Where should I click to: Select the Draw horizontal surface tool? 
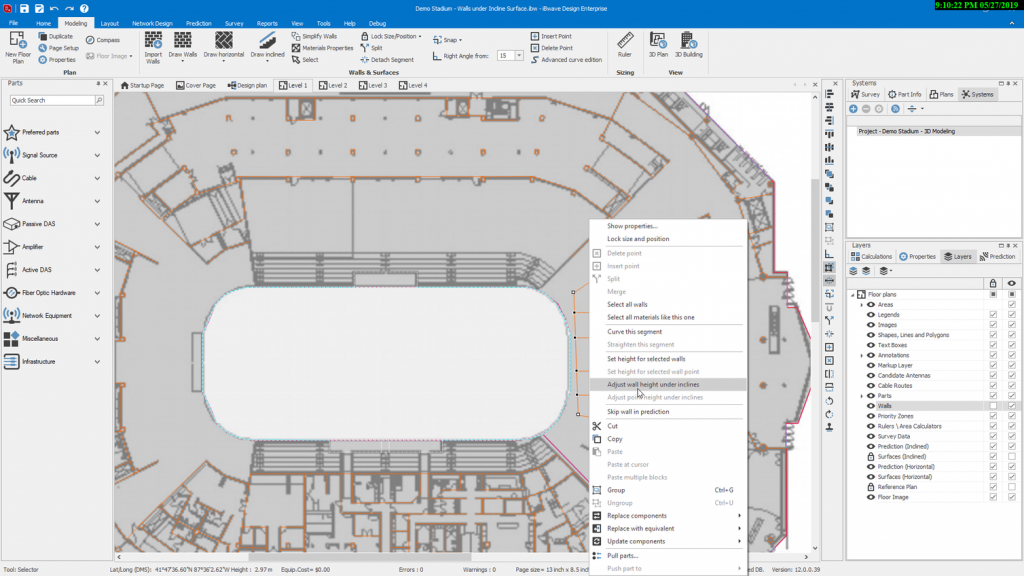[223, 46]
